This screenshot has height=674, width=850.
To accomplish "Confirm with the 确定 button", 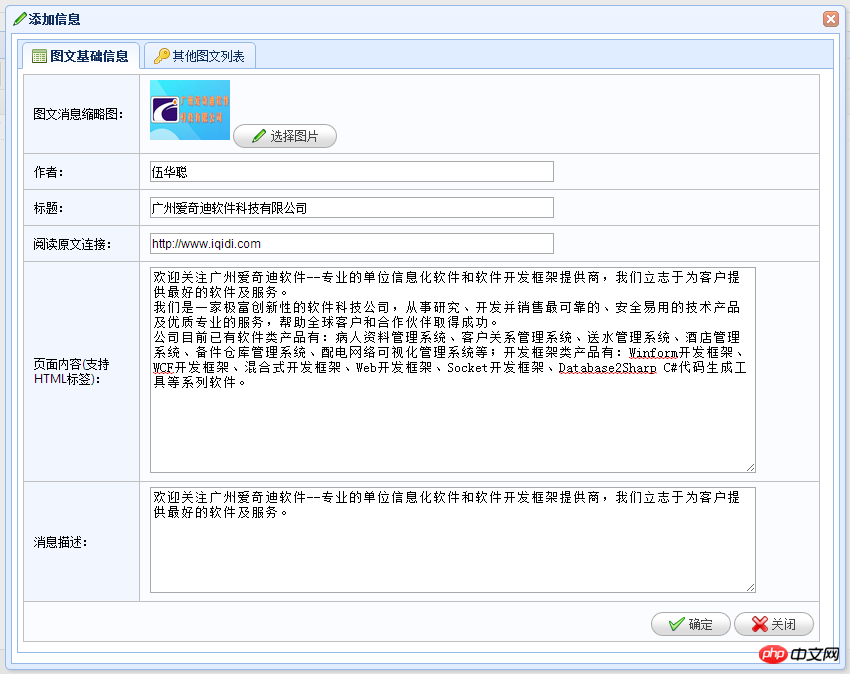I will click(691, 624).
